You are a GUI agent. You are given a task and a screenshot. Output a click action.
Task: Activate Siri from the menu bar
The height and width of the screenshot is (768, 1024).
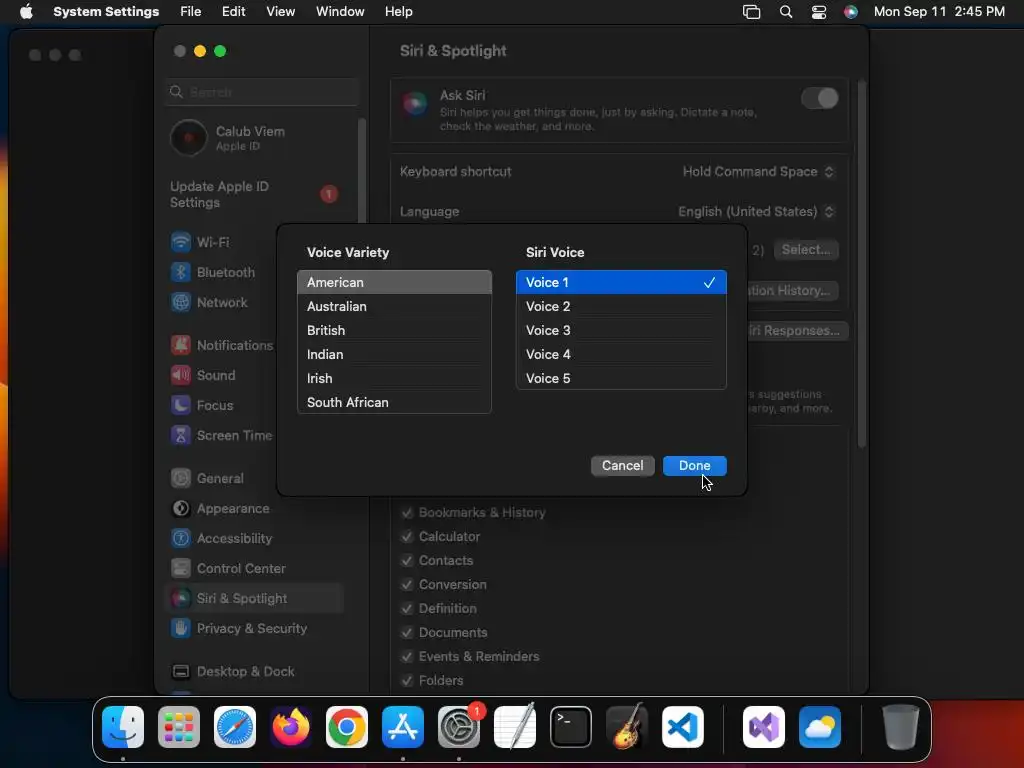[x=850, y=12]
